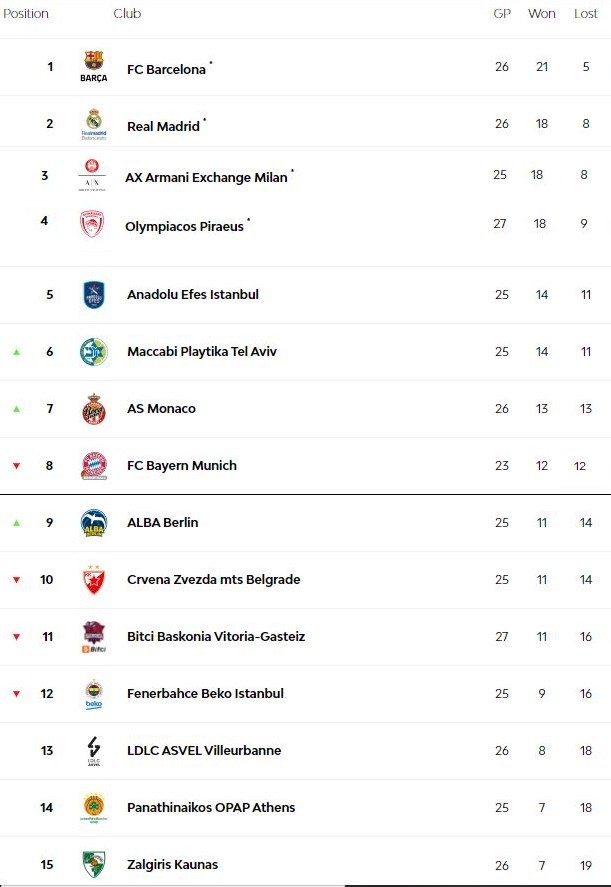This screenshot has width=611, height=887.
Task: Sort standings by Won column header
Action: click(x=542, y=14)
